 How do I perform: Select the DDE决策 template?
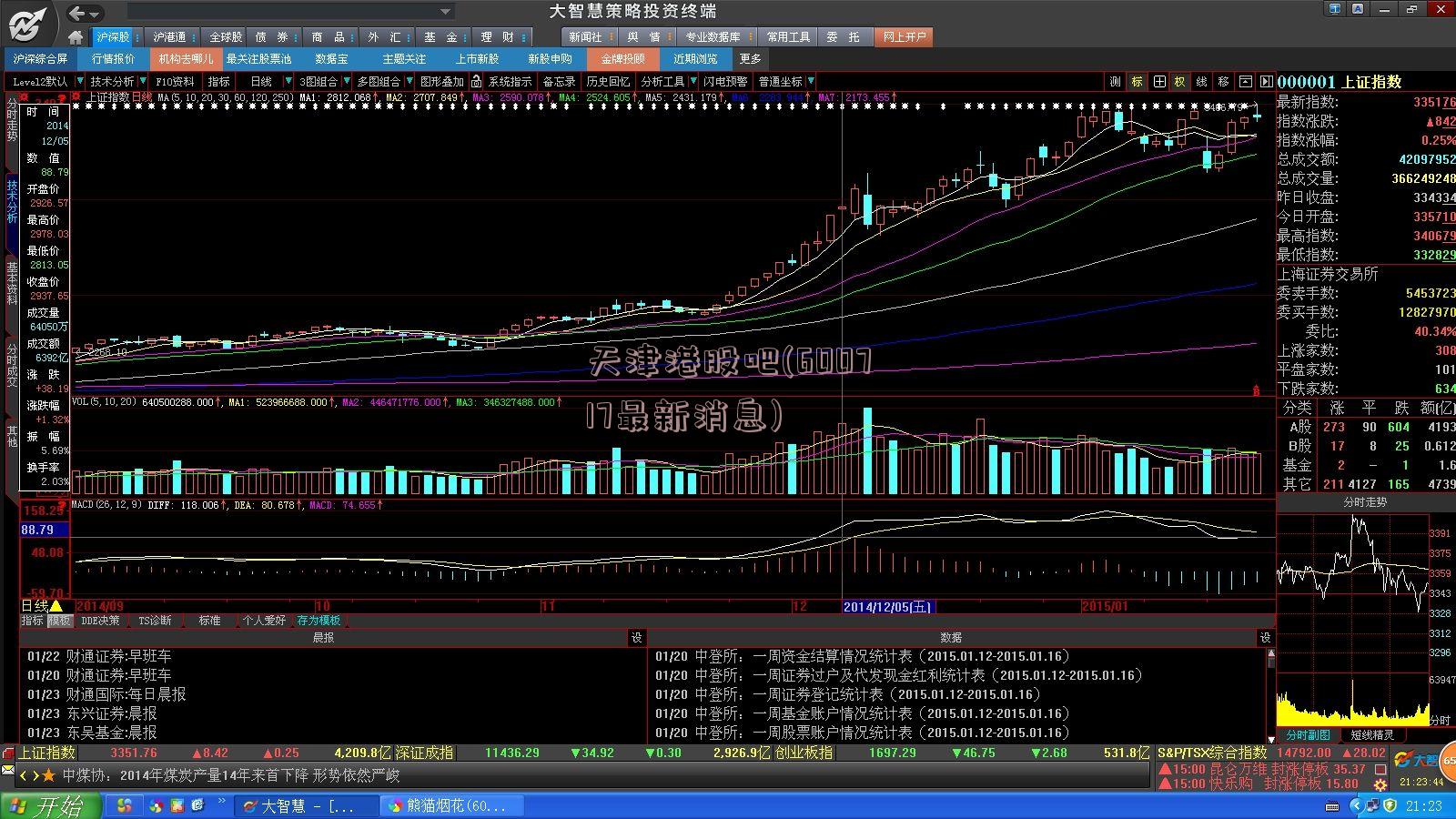pyautogui.click(x=100, y=621)
